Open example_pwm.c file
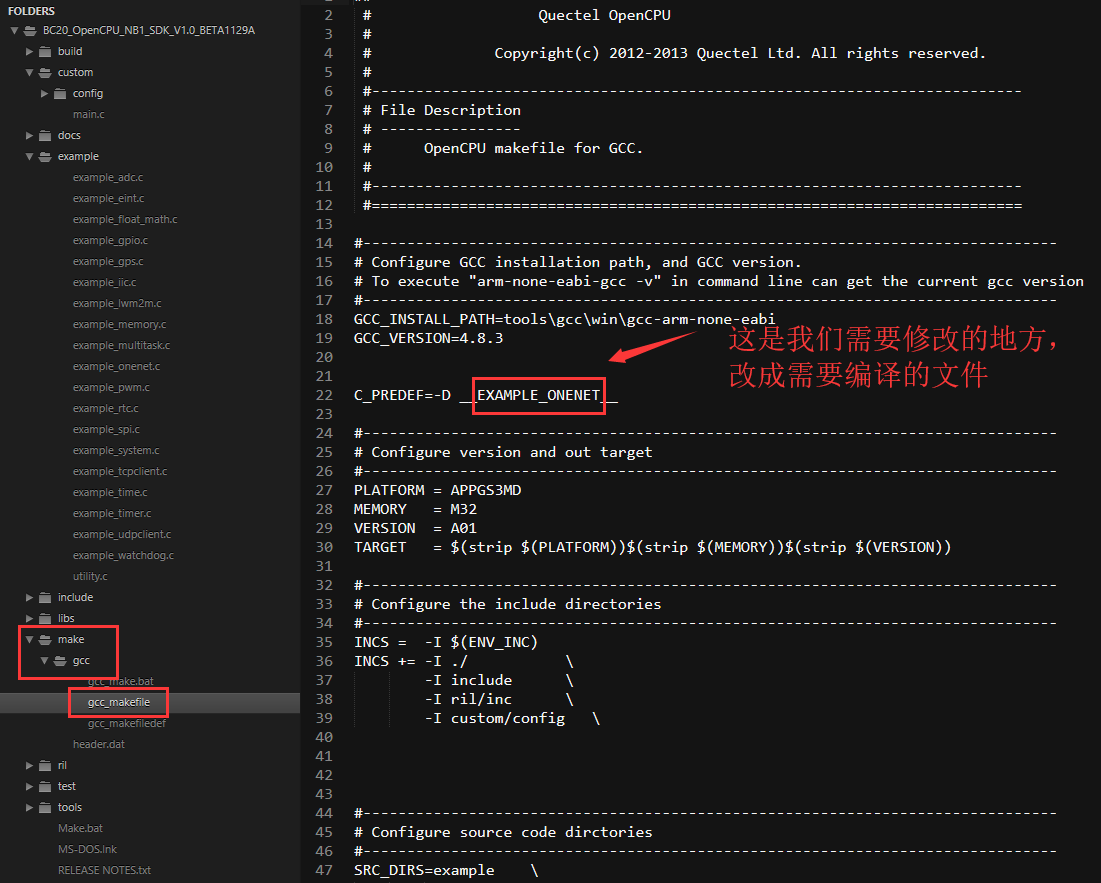 pyautogui.click(x=111, y=387)
